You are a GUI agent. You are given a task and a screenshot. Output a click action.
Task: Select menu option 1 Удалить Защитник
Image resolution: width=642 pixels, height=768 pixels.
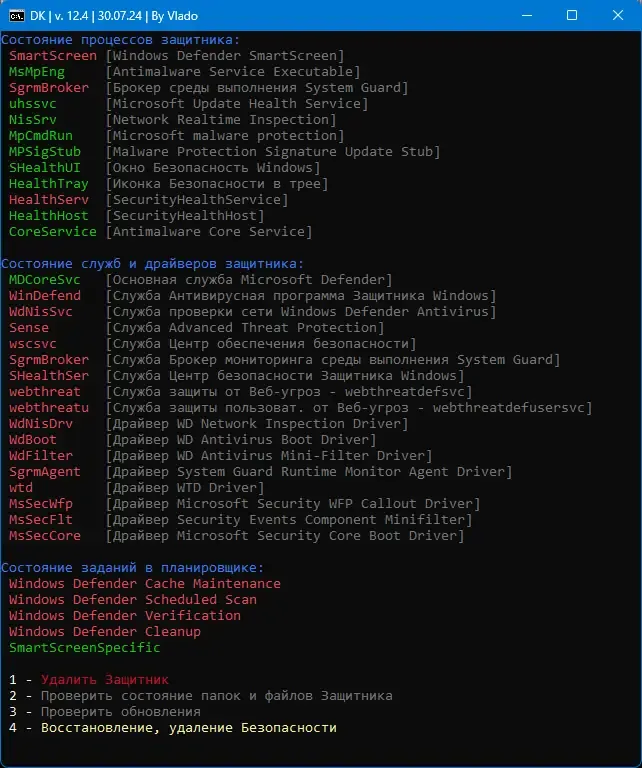tap(104, 680)
